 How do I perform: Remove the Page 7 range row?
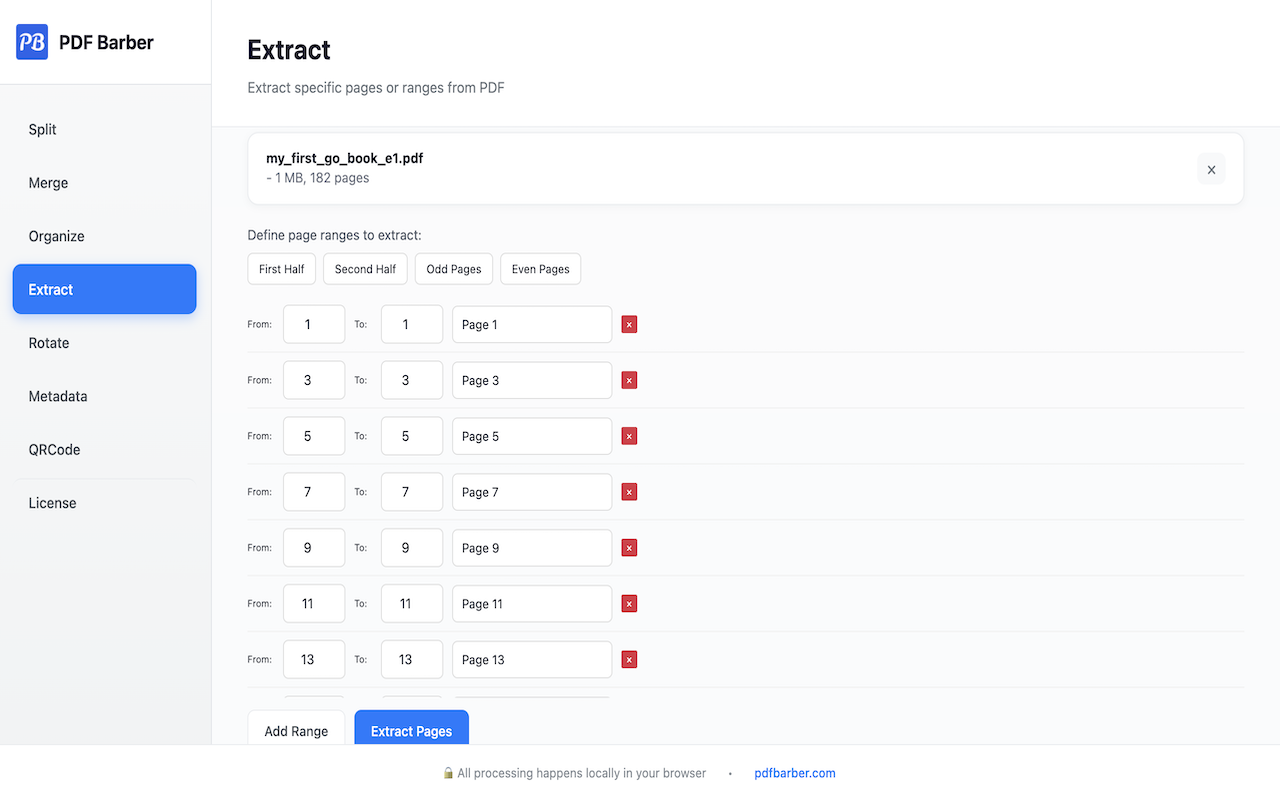628,492
